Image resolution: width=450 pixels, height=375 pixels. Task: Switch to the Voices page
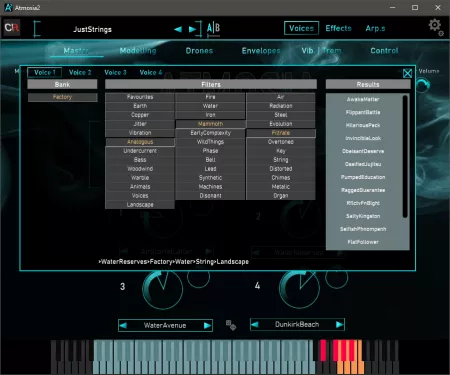[301, 28]
